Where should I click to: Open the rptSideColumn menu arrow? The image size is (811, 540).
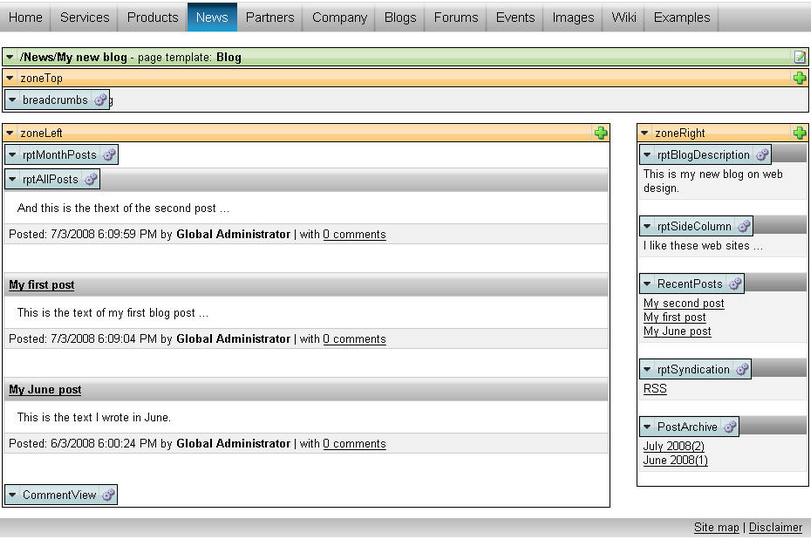[x=647, y=226]
